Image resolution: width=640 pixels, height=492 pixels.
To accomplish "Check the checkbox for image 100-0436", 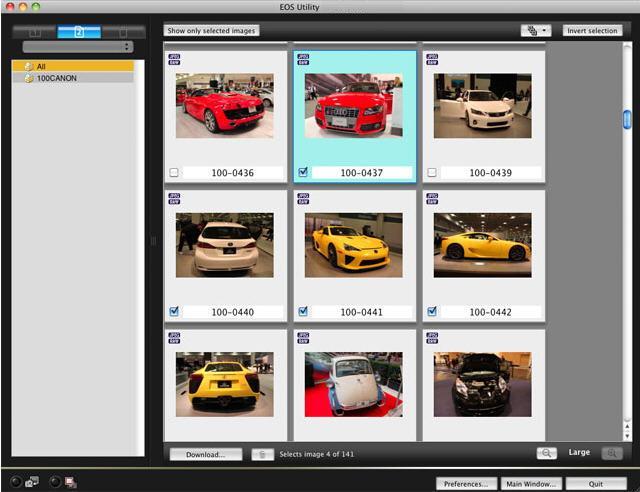I will coord(174,173).
